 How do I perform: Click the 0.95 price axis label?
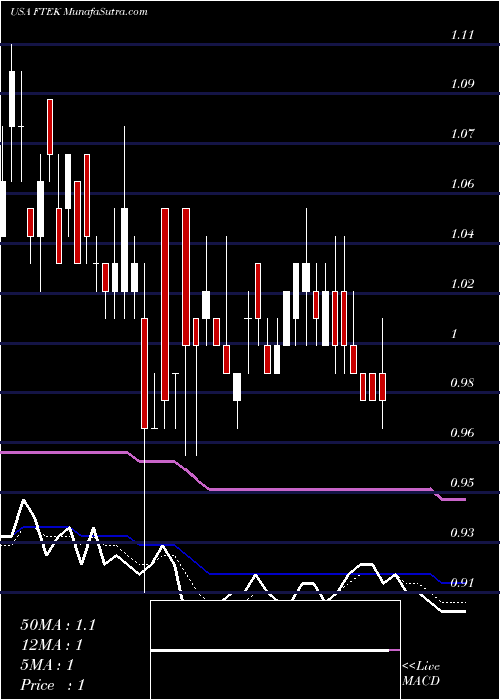point(462,483)
